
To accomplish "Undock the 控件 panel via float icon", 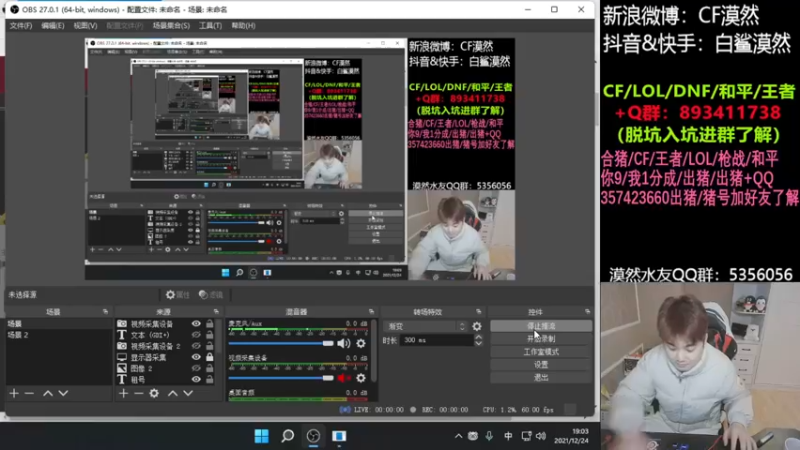I will pos(588,311).
